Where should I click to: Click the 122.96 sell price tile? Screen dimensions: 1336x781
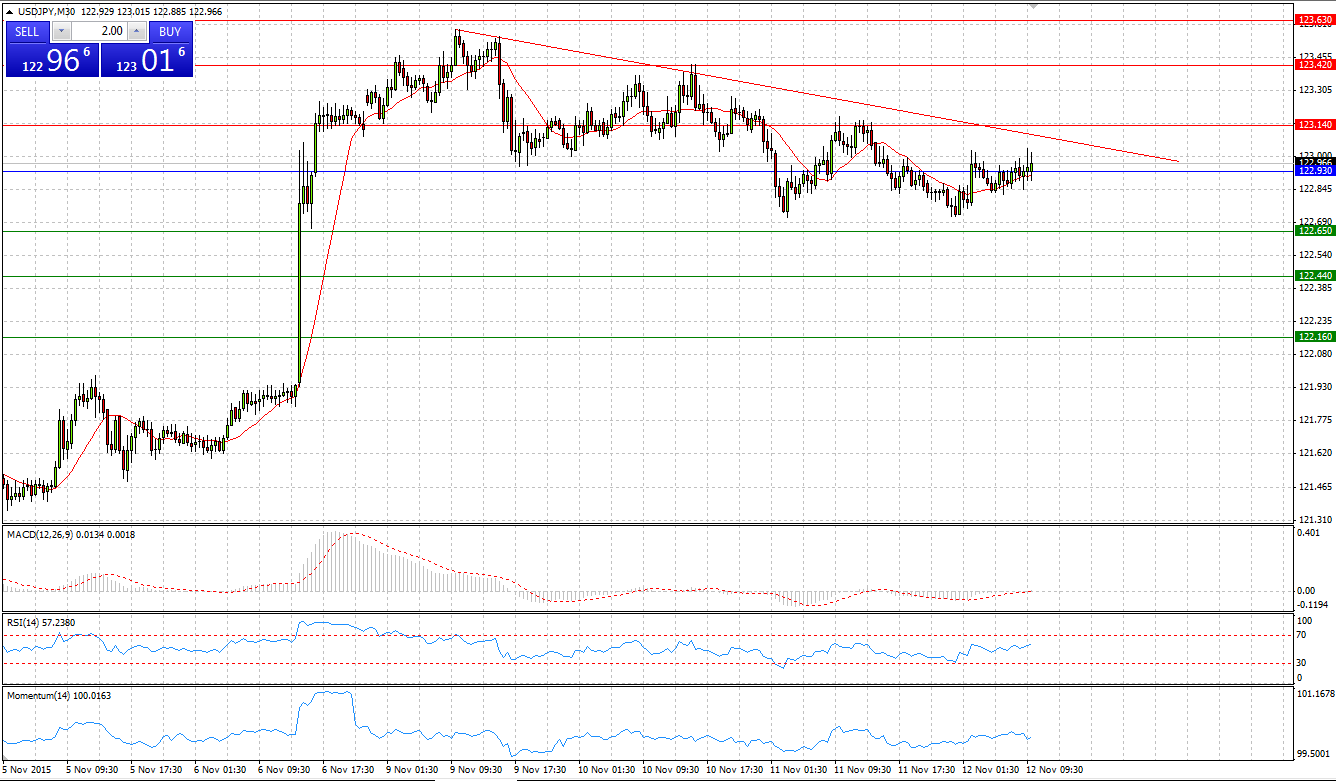tap(51, 60)
